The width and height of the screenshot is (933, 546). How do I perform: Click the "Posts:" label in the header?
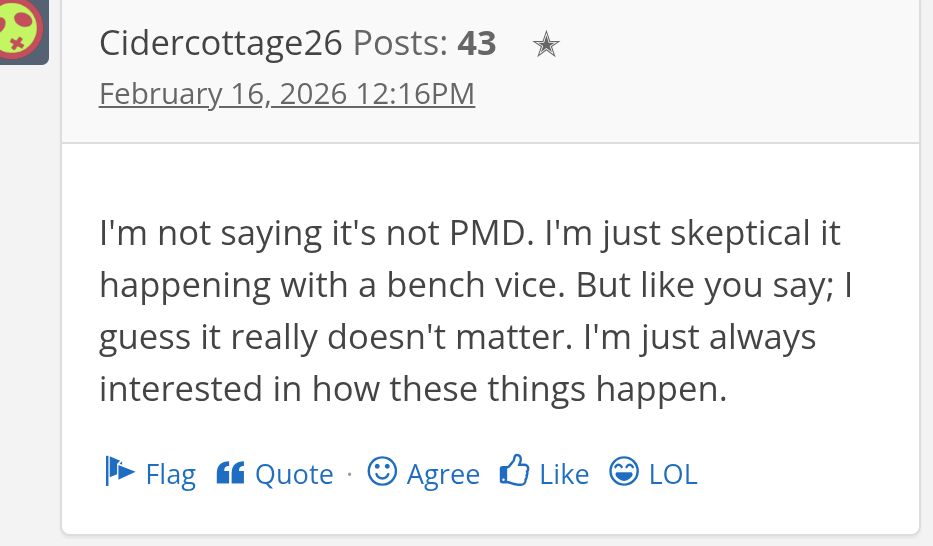point(401,43)
